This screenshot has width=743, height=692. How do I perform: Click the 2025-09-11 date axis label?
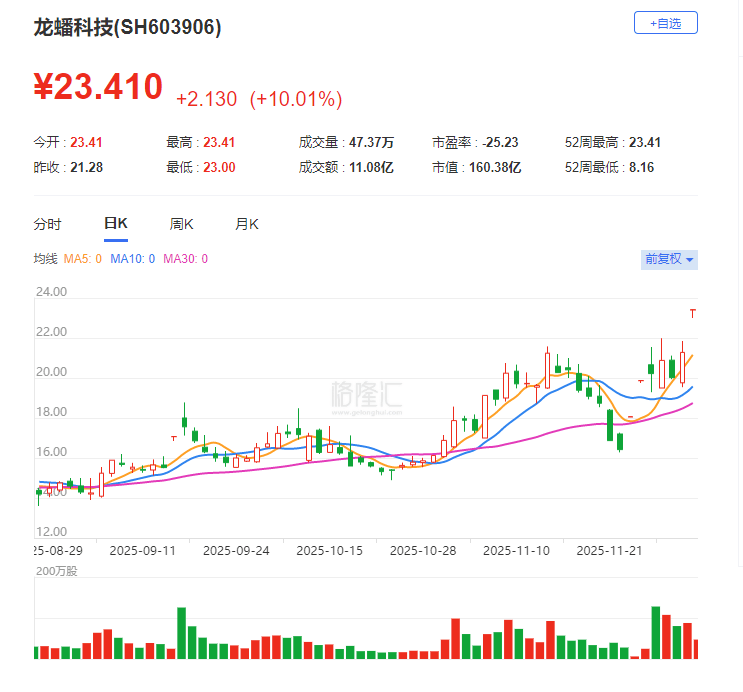(x=143, y=551)
